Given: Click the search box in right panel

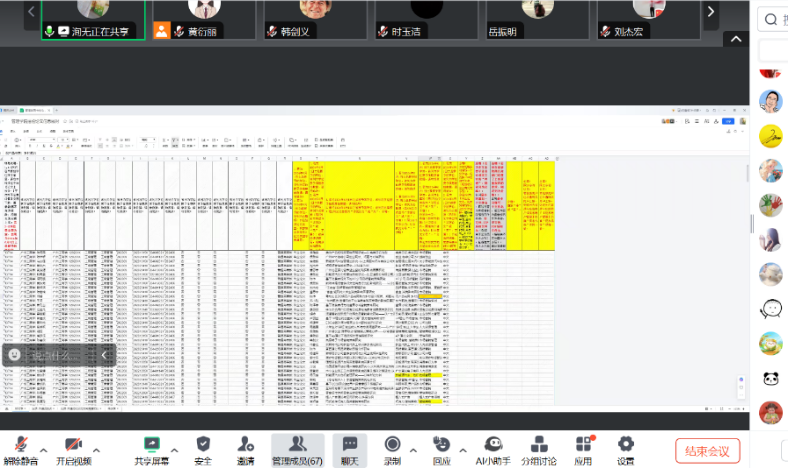Looking at the screenshot, I should [773, 20].
